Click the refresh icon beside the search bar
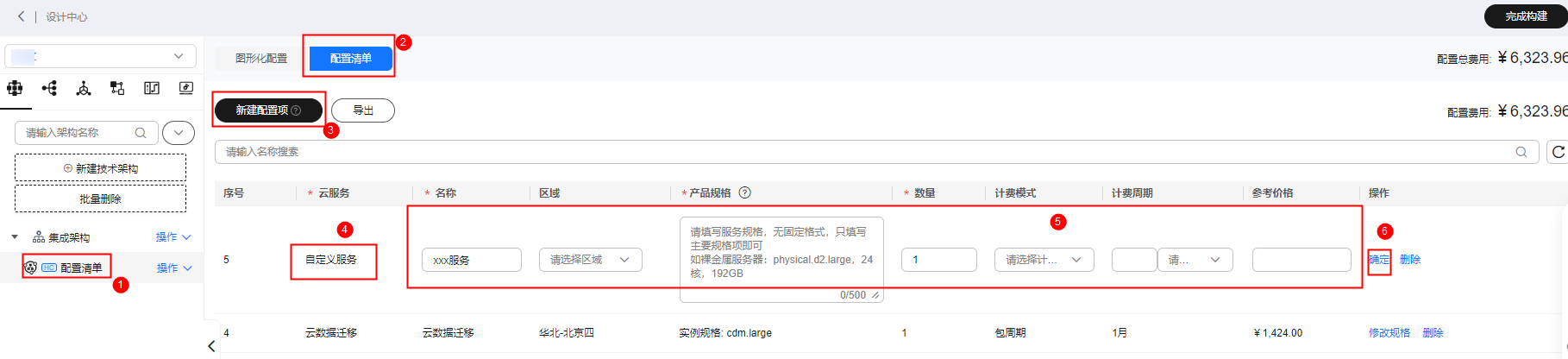 point(1558,152)
